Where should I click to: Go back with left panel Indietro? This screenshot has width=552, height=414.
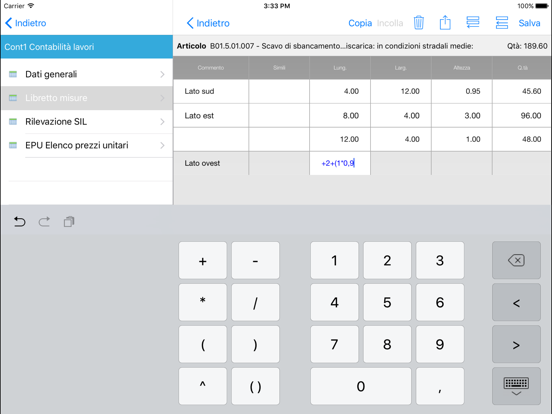26,23
